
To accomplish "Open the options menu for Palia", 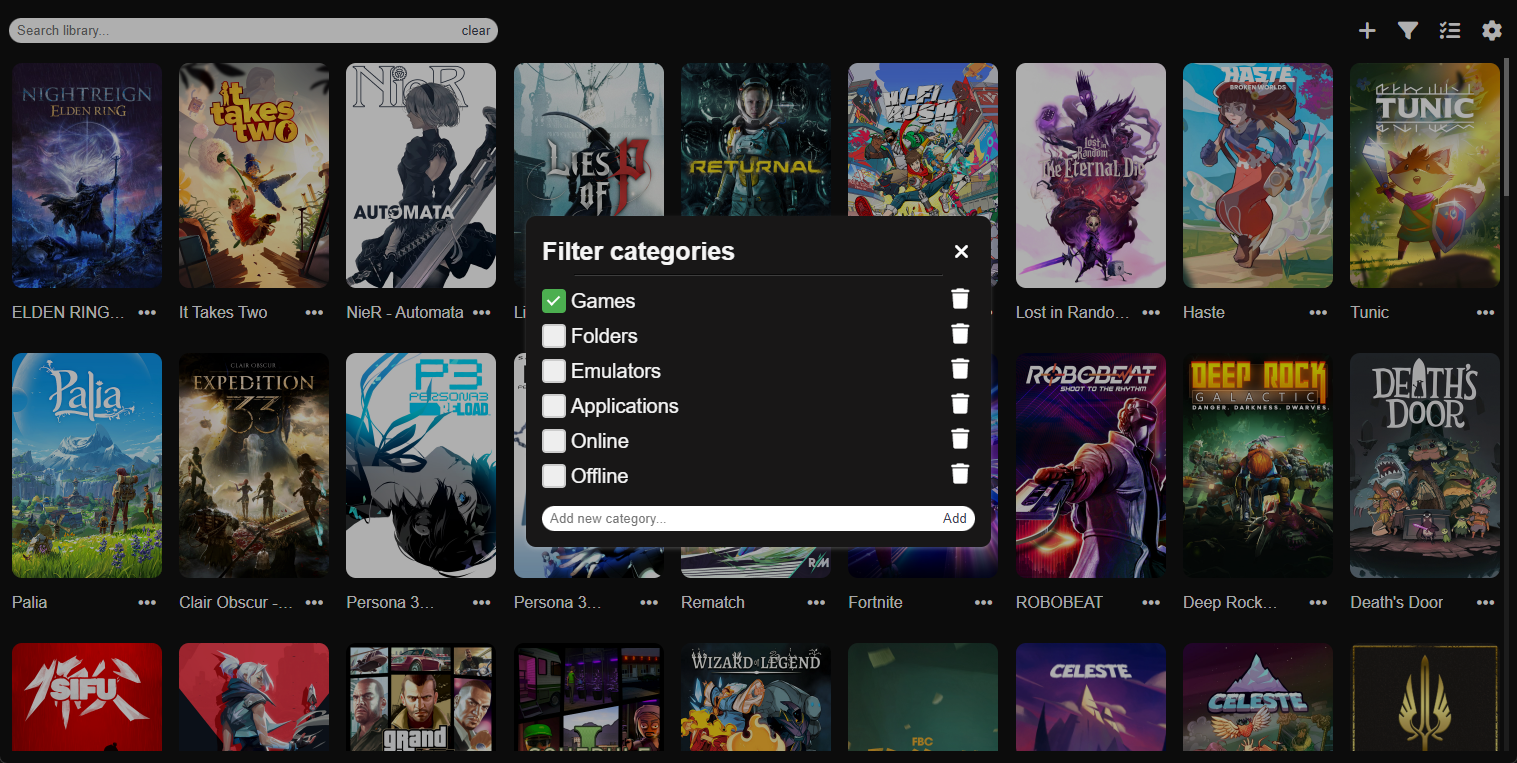I will point(146,603).
